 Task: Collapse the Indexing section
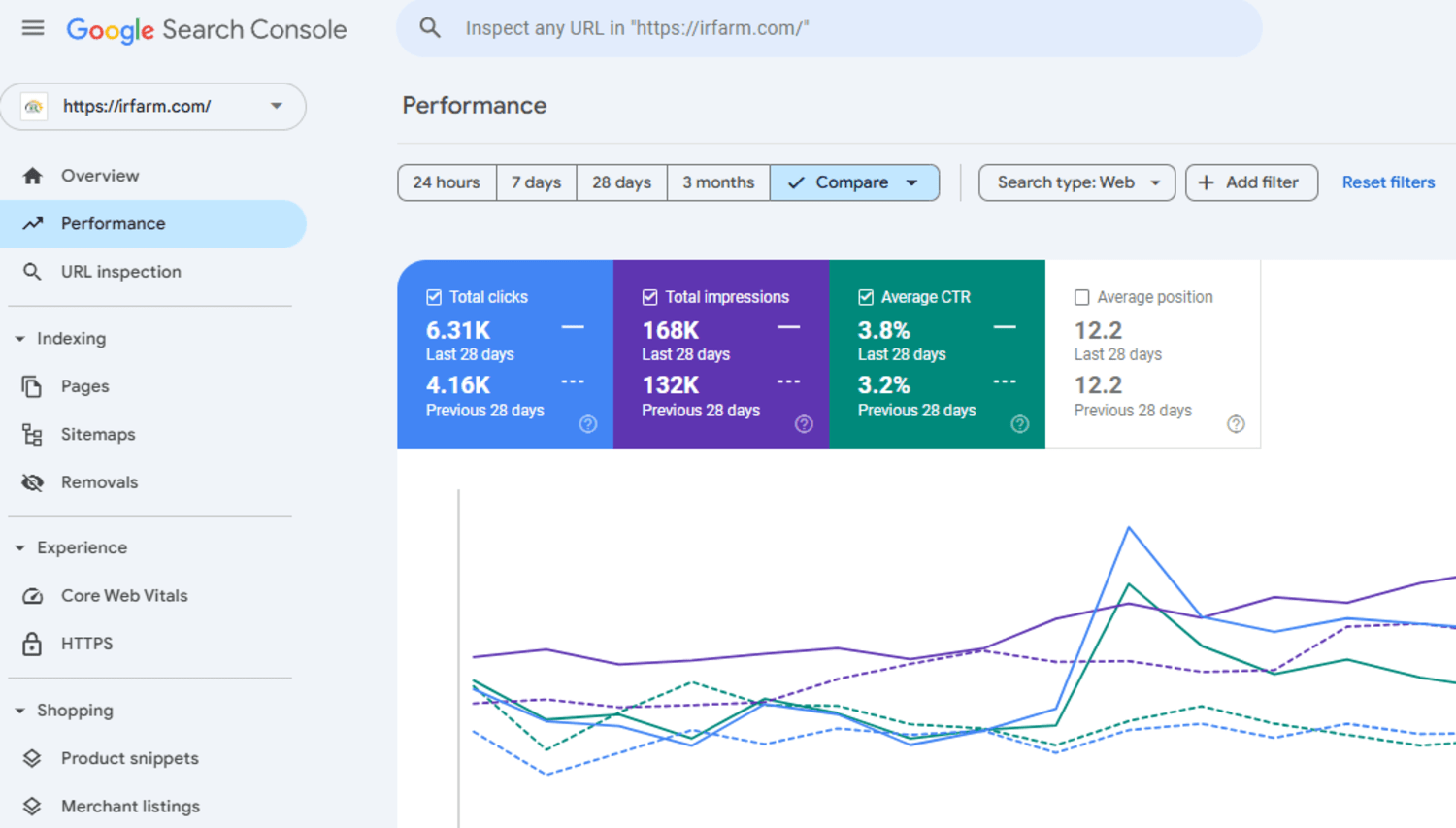(20, 339)
